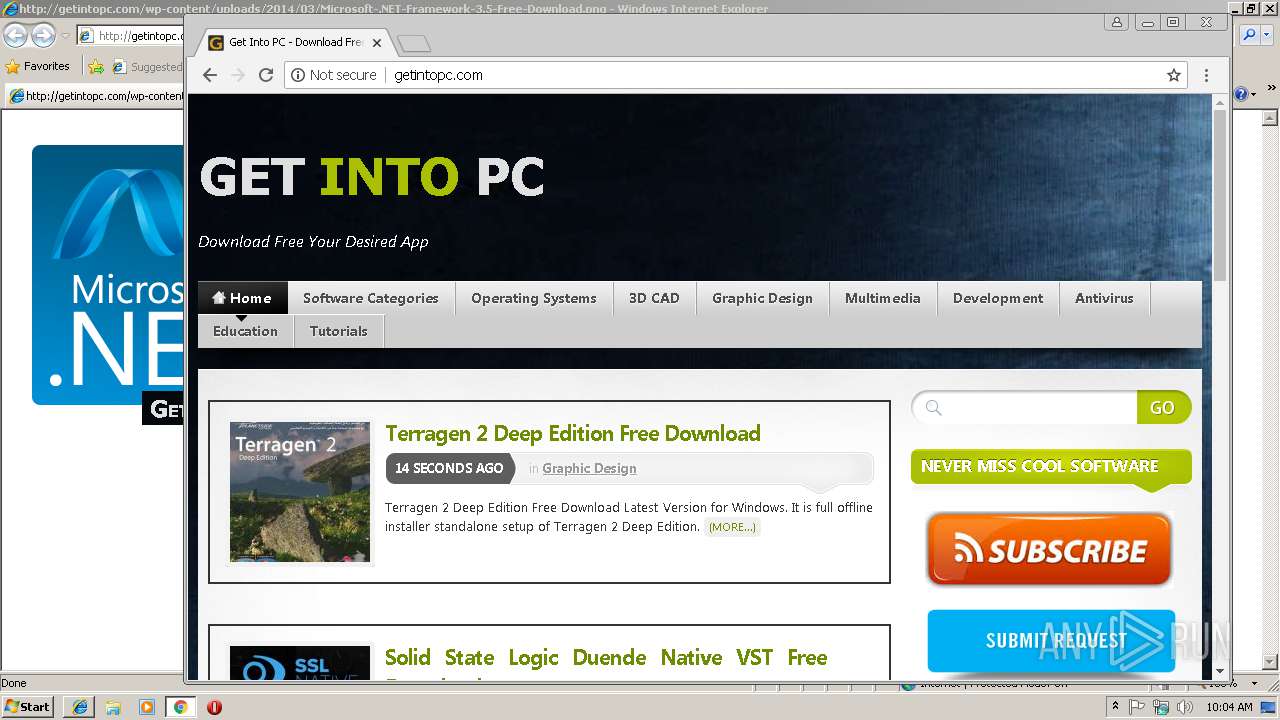Open Graphic Design category link under Terragen
Viewport: 1280px width, 720px height.
tap(589, 468)
